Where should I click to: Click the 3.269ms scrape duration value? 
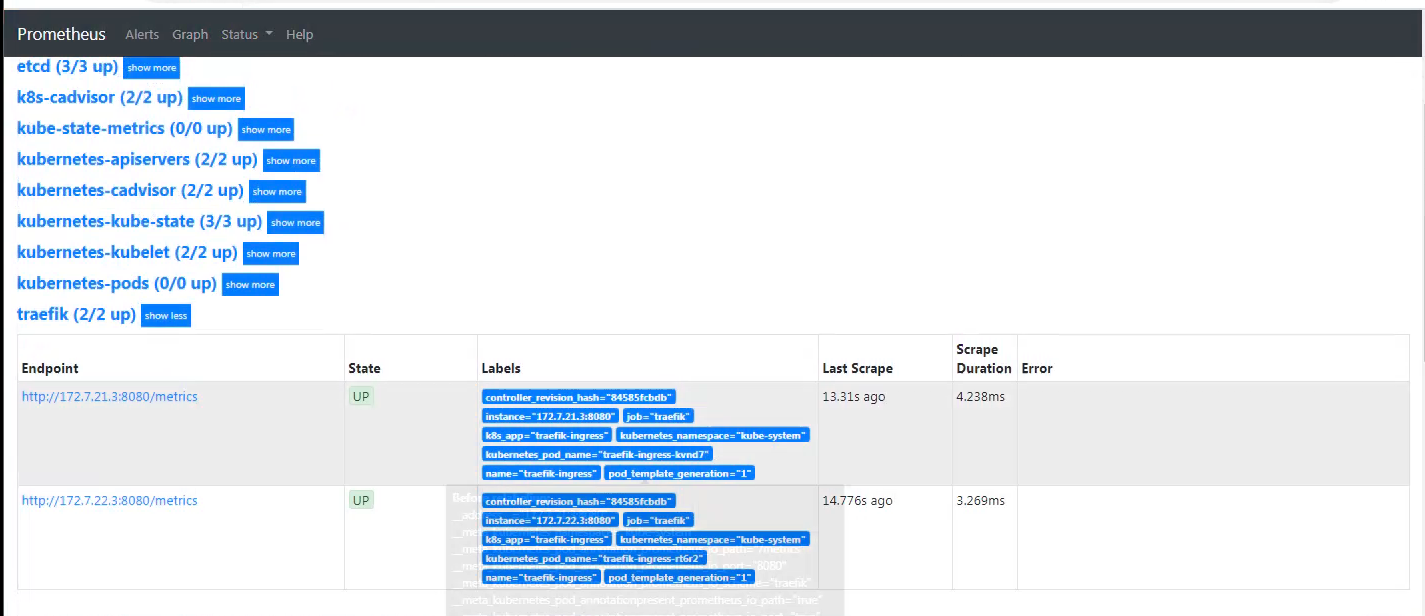coord(980,501)
